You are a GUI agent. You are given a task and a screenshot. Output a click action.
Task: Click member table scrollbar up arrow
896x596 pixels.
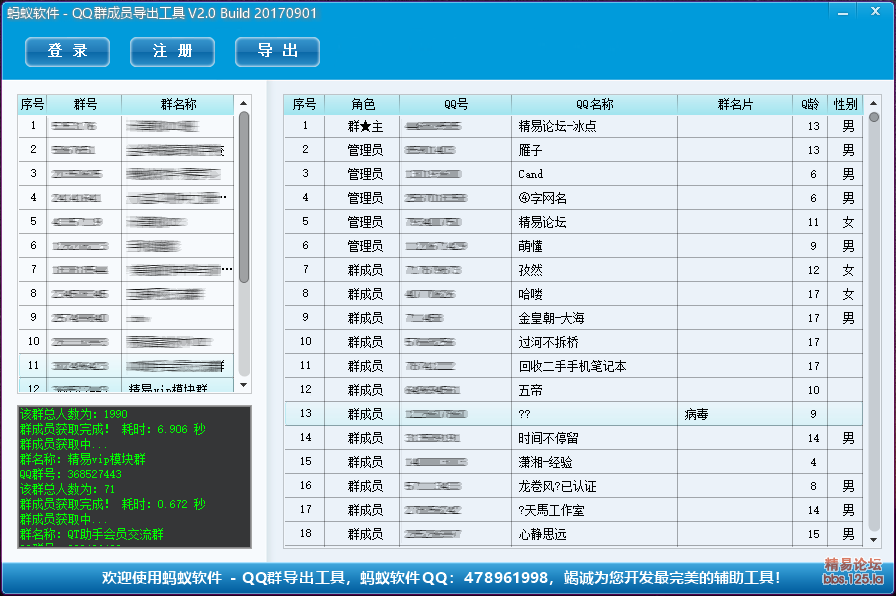[x=873, y=103]
